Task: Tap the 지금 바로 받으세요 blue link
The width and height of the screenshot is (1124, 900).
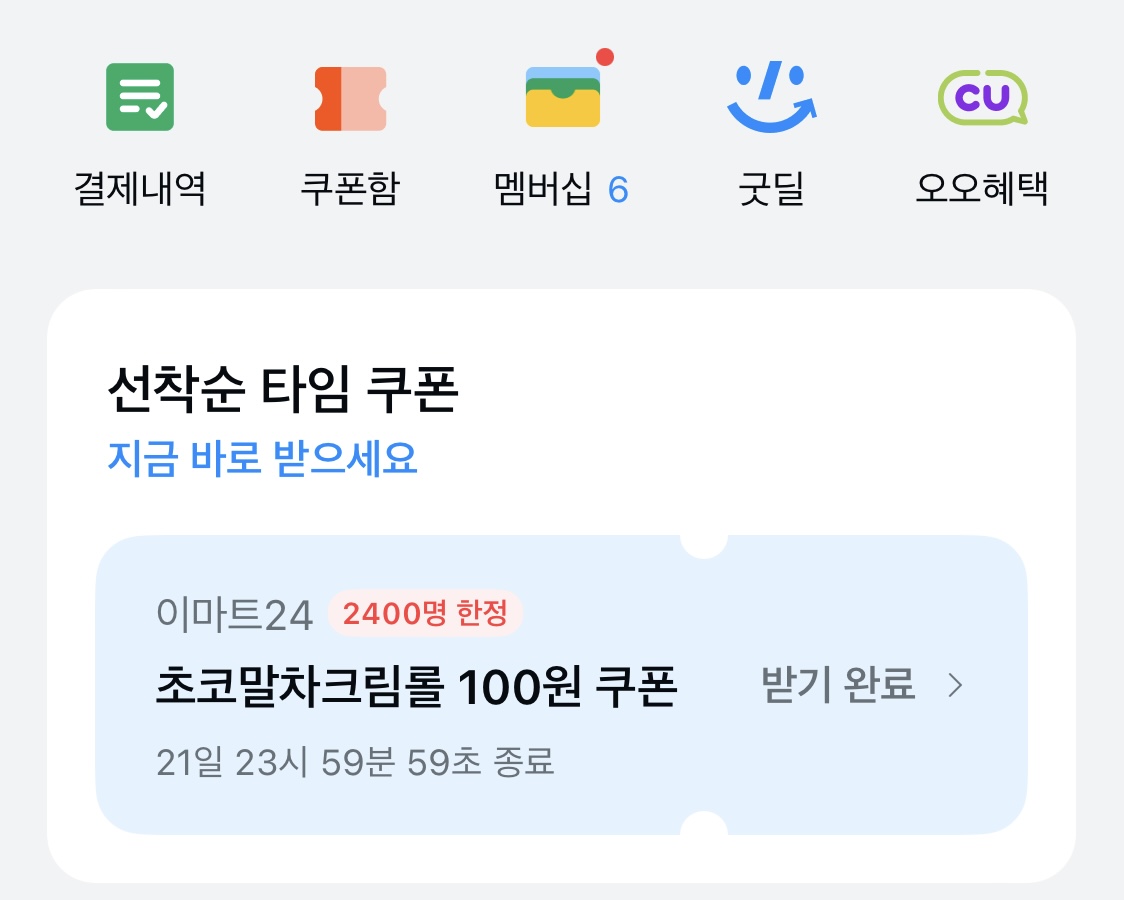Action: click(x=262, y=458)
